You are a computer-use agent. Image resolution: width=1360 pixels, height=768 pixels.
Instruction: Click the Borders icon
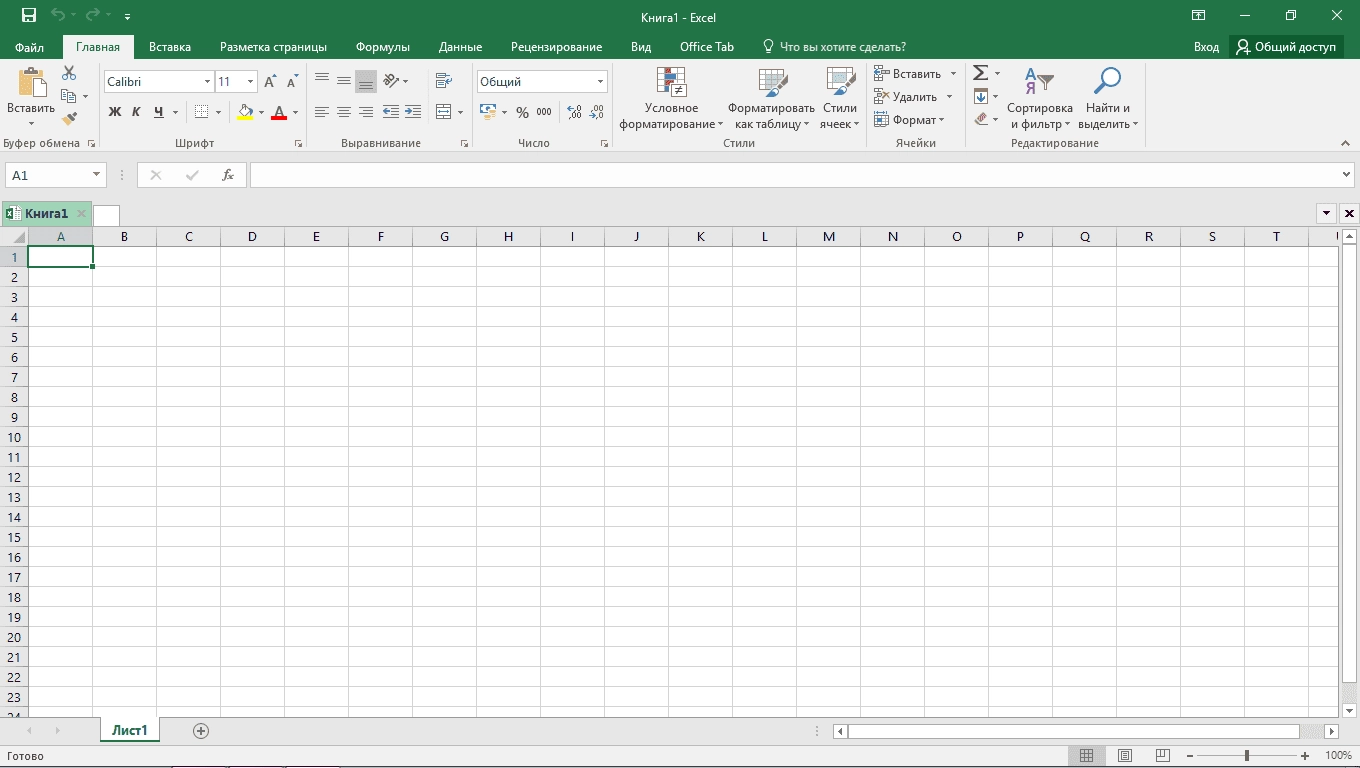click(202, 112)
